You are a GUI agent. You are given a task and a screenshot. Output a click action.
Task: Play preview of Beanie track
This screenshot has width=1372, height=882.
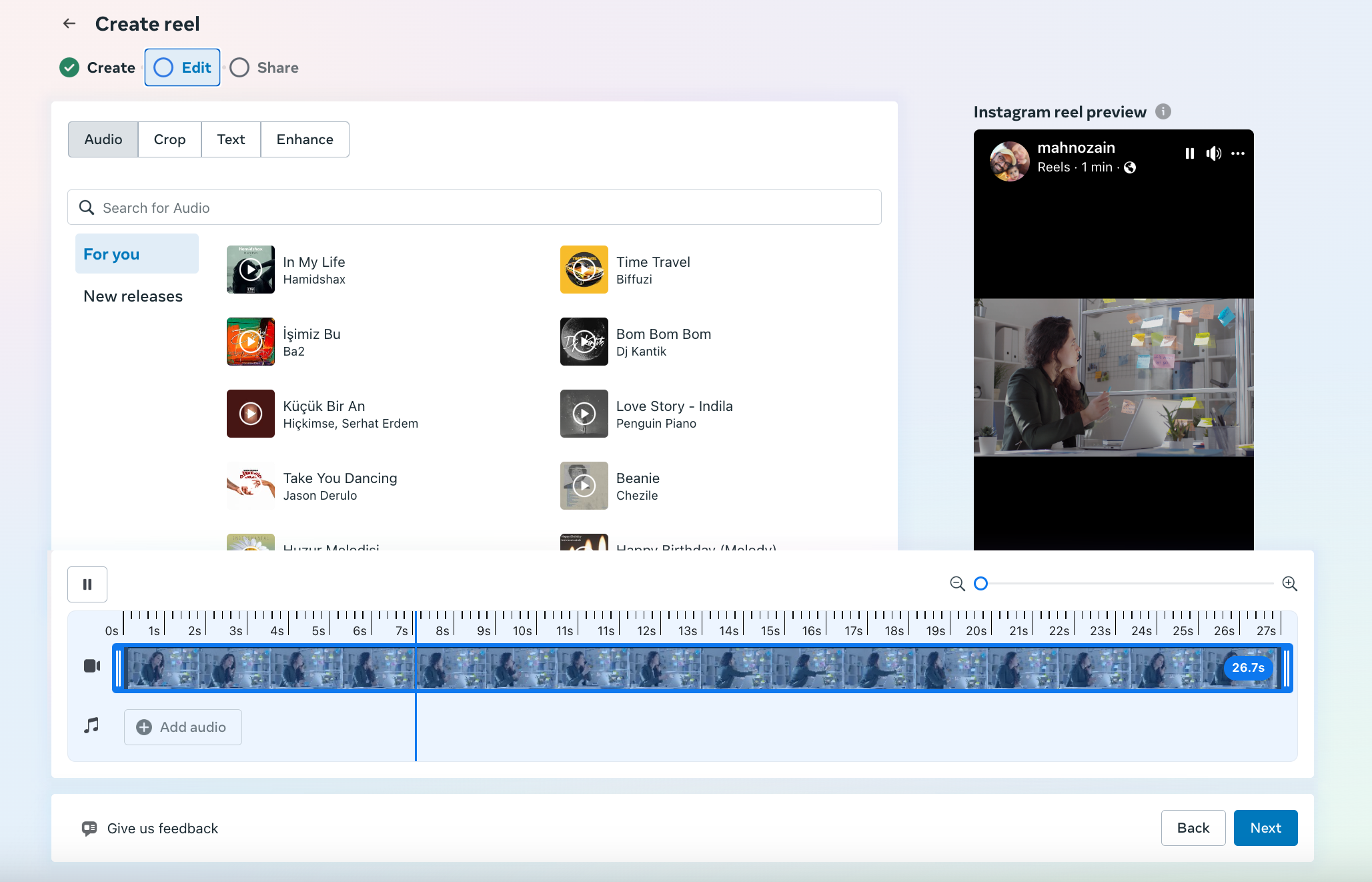(584, 486)
